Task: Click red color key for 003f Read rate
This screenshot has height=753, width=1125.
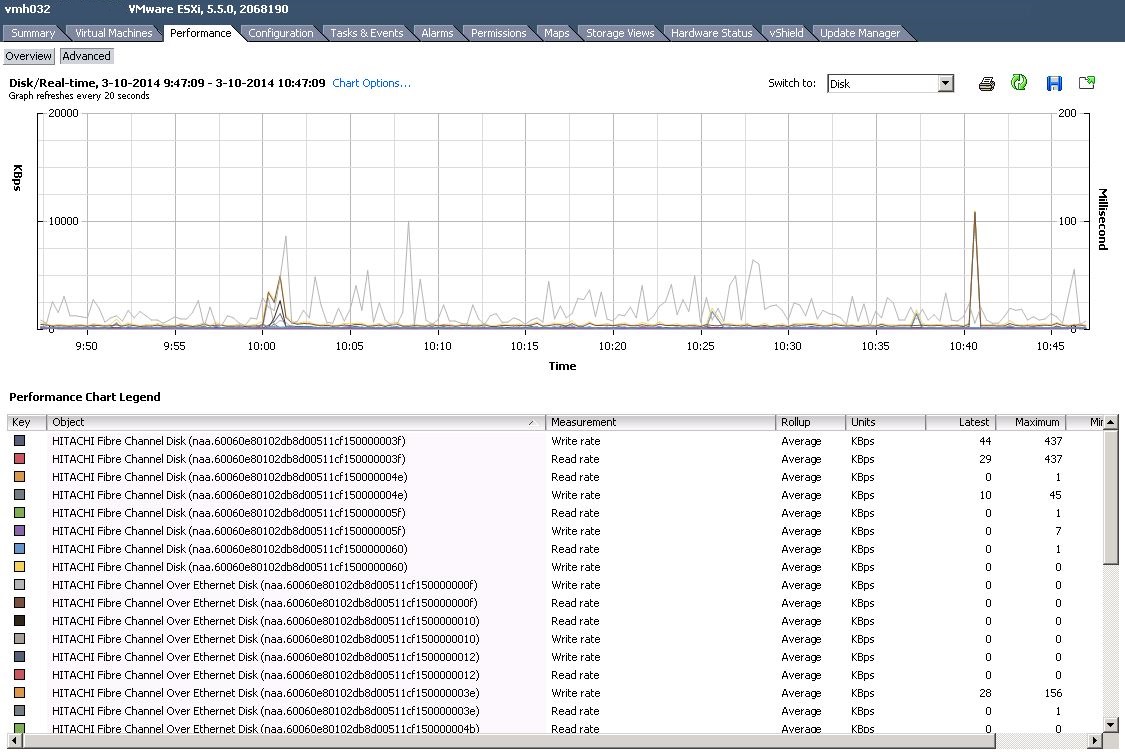Action: tap(19, 458)
